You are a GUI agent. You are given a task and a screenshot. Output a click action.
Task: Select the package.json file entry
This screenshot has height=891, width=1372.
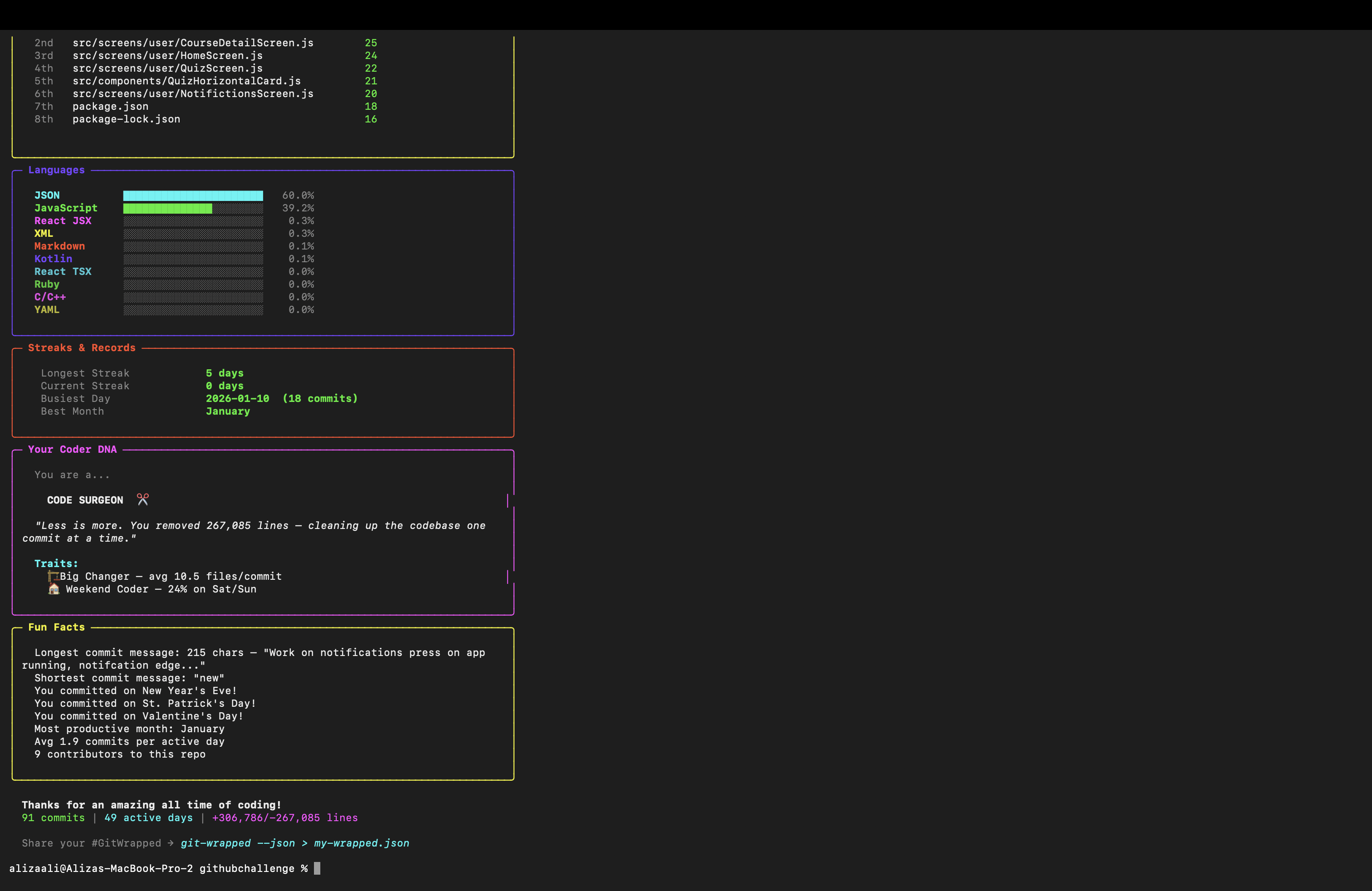(x=110, y=106)
